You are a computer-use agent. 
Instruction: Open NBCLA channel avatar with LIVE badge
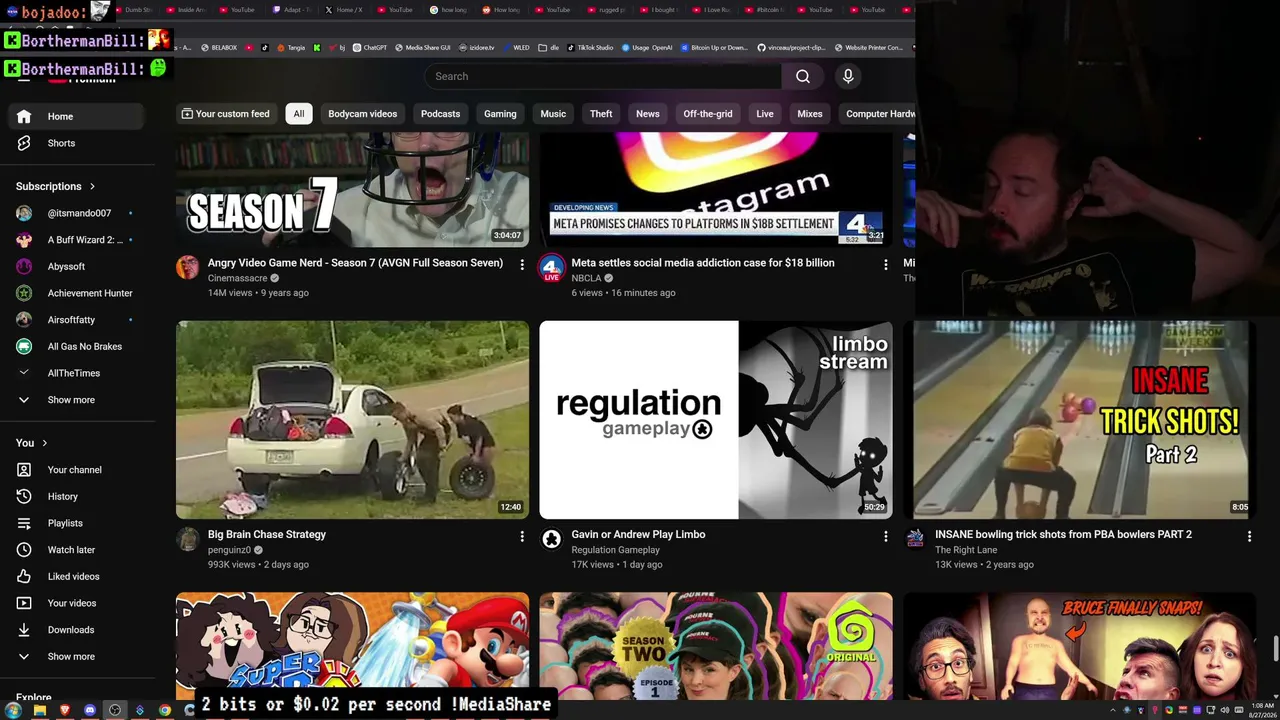tap(551, 268)
